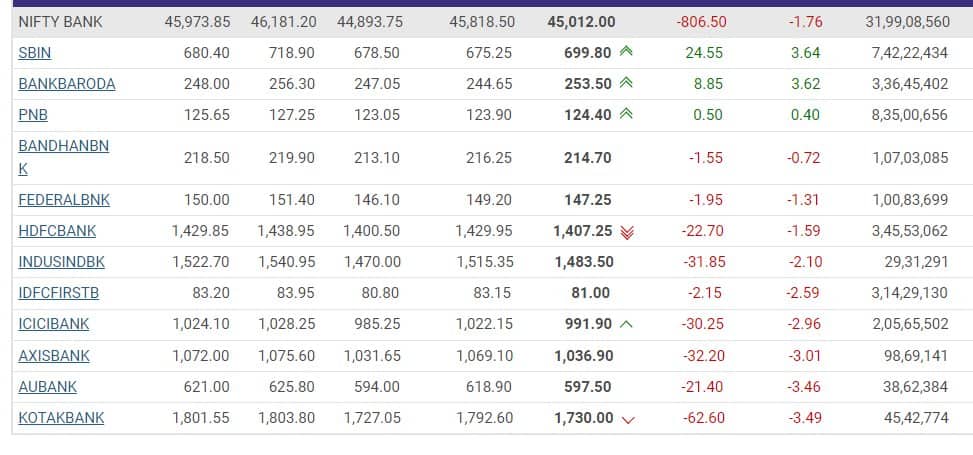Go to the KOTAKBANK quote page
The height and width of the screenshot is (455, 973).
point(61,418)
